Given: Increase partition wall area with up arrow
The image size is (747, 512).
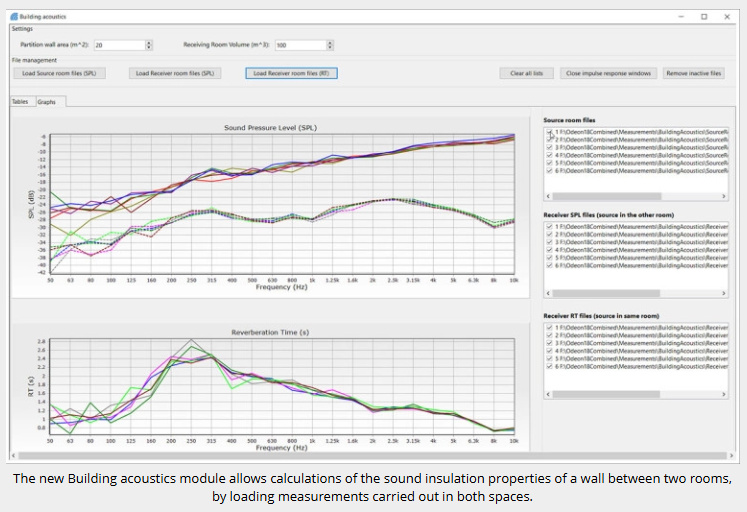Looking at the screenshot, I should tap(149, 42).
